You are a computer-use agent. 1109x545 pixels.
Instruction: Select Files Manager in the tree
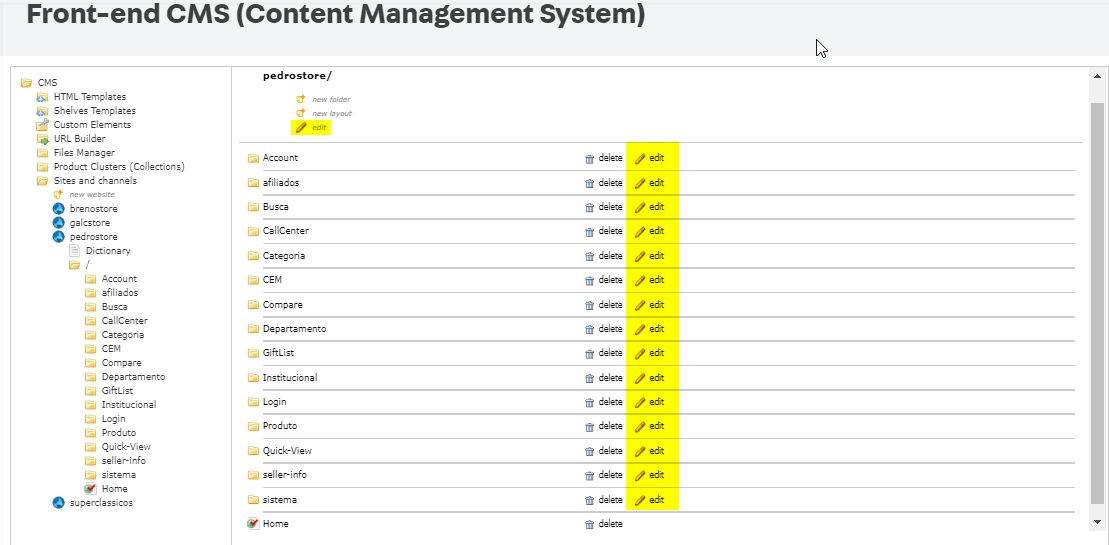[84, 153]
